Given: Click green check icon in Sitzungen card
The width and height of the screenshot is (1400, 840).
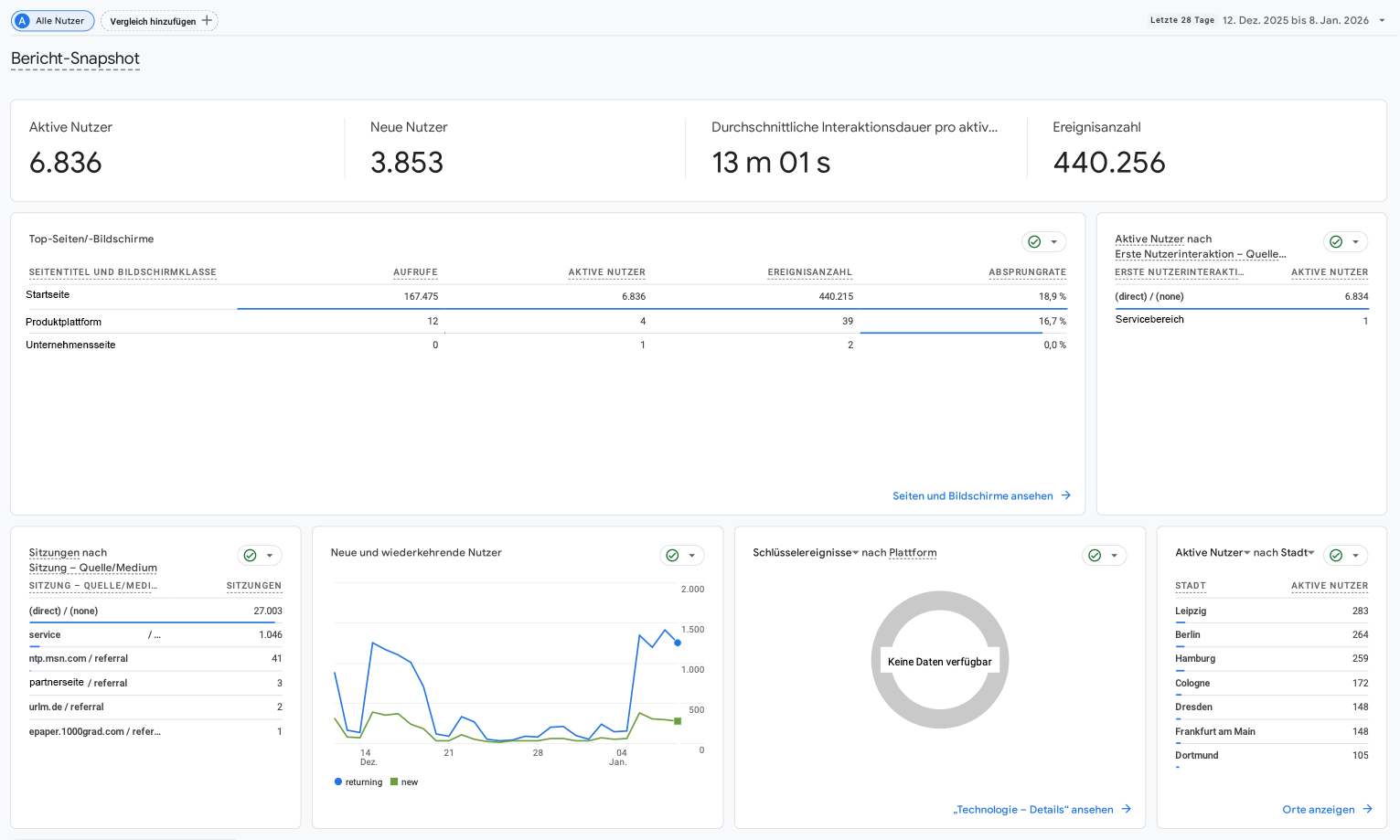Looking at the screenshot, I should click(x=250, y=556).
